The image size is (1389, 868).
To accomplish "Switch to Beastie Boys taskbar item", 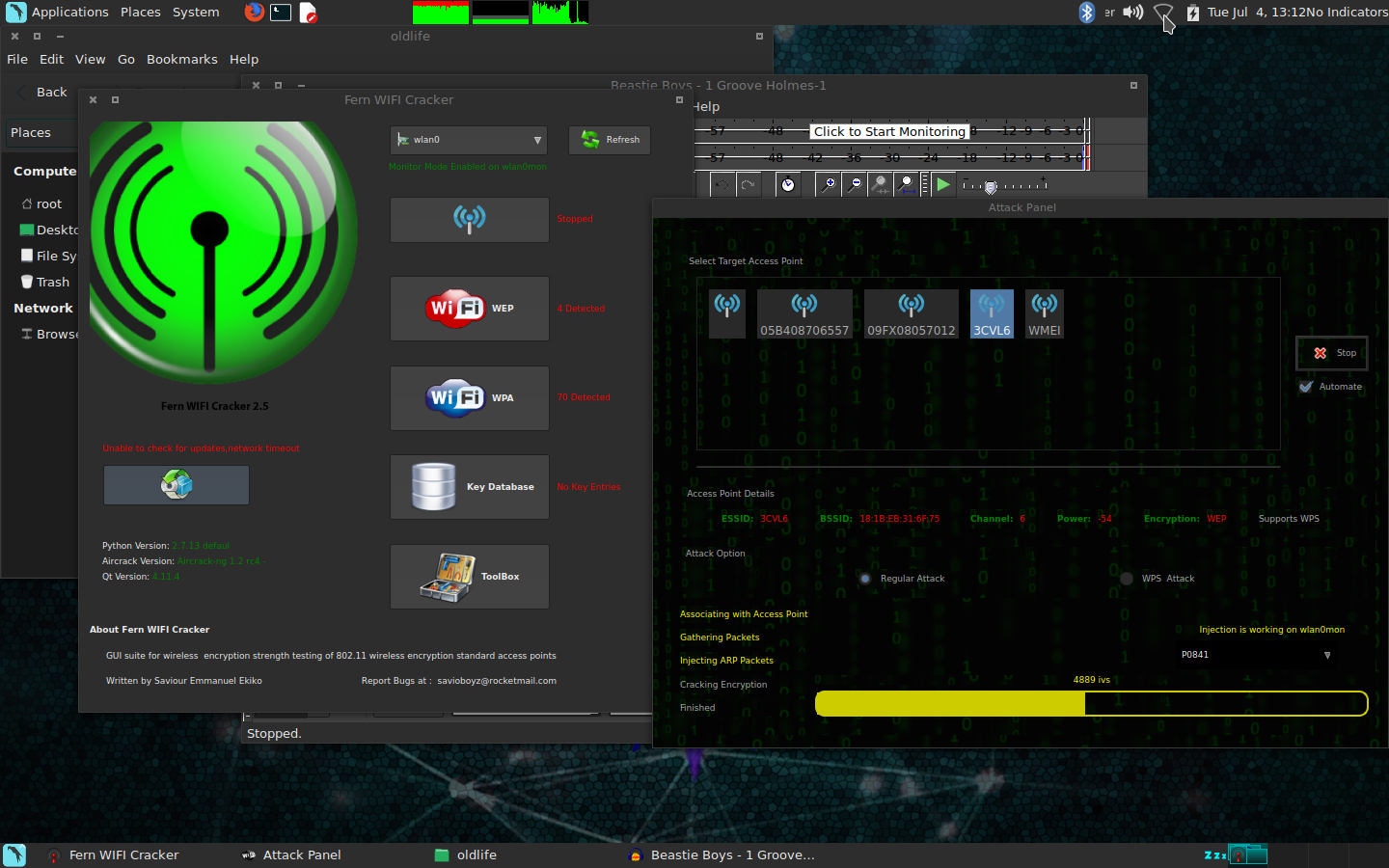I will (722, 855).
